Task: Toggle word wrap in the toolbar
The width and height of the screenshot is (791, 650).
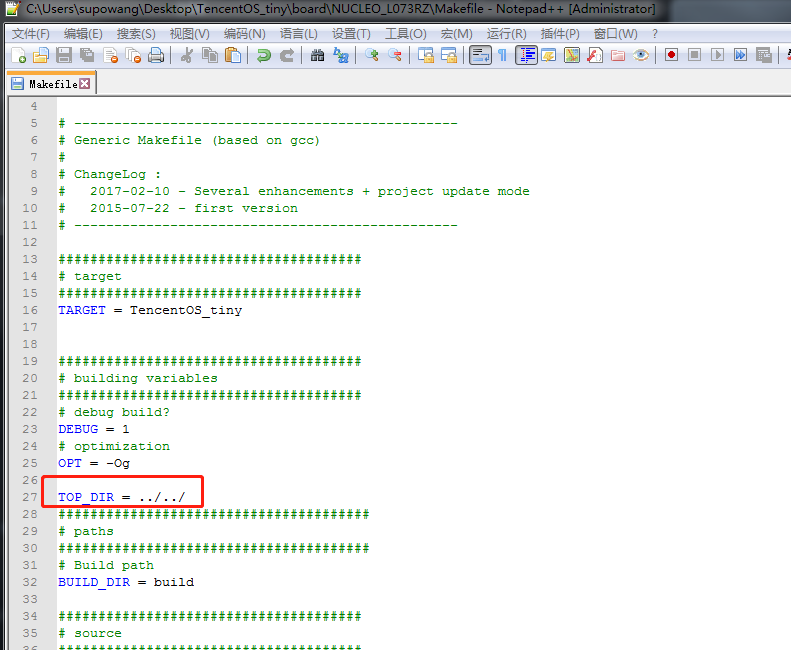Action: coord(480,56)
